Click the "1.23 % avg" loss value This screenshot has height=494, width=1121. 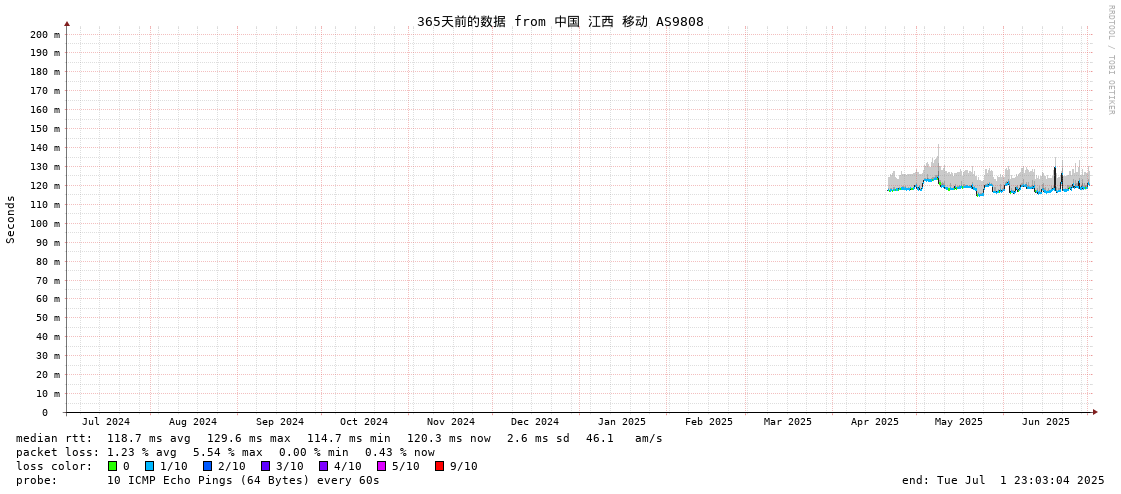(x=142, y=453)
